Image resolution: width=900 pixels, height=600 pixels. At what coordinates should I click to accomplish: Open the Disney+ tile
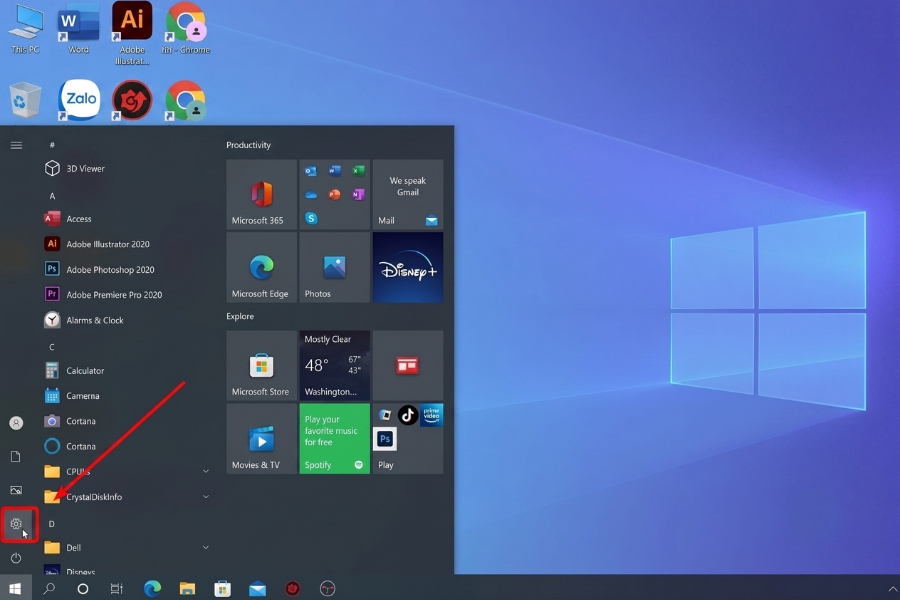click(408, 268)
